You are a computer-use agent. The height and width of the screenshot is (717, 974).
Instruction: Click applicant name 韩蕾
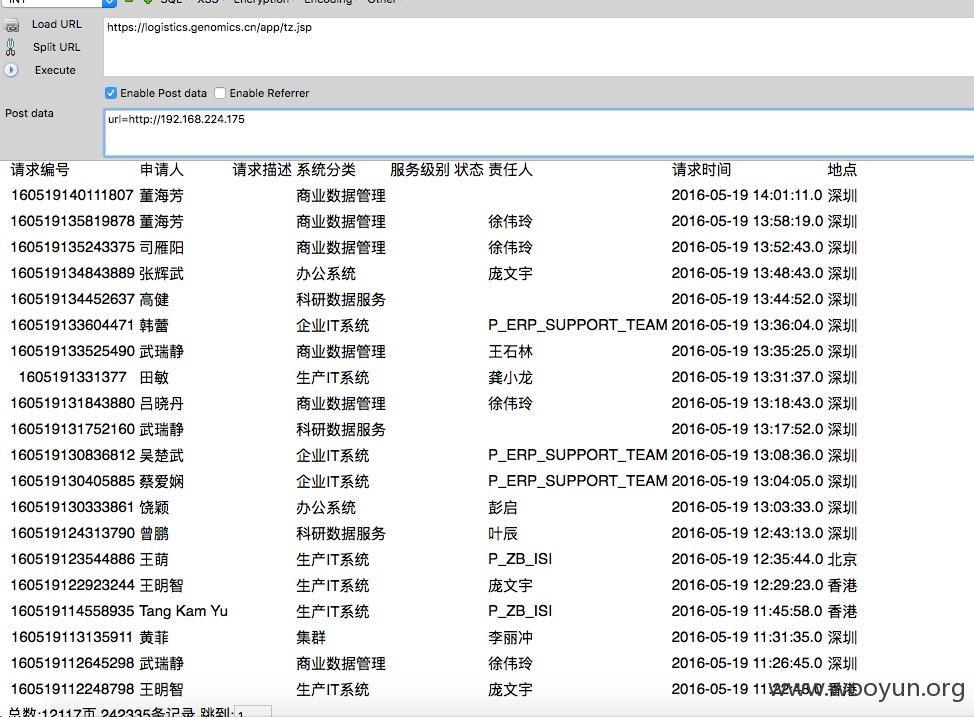(x=154, y=326)
